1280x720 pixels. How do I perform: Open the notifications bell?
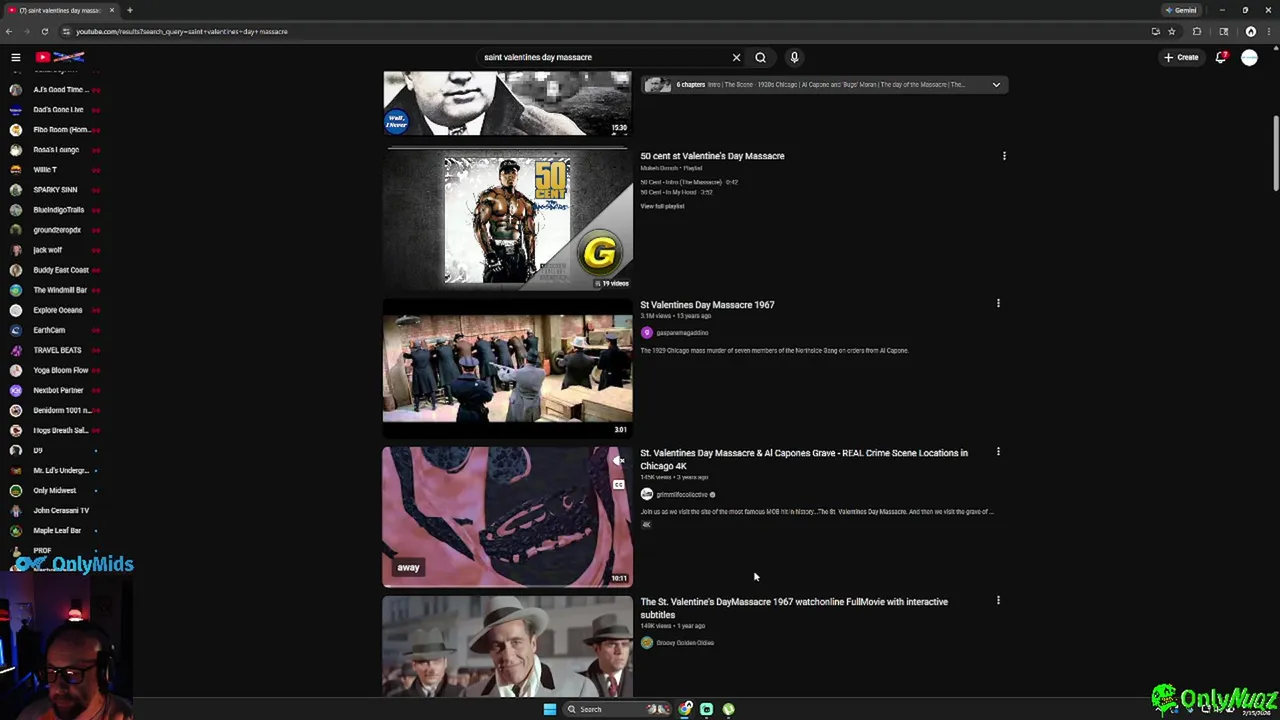tap(1221, 57)
